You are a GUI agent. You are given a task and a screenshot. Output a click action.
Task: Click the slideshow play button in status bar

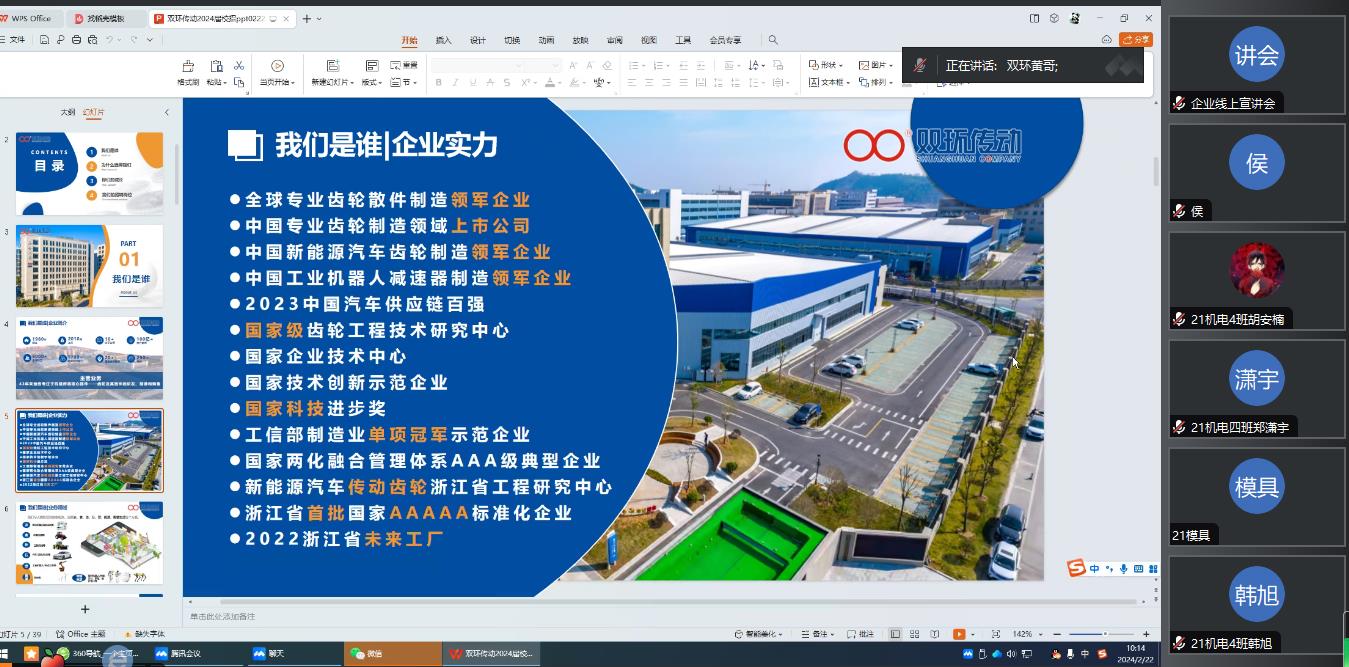tap(959, 634)
